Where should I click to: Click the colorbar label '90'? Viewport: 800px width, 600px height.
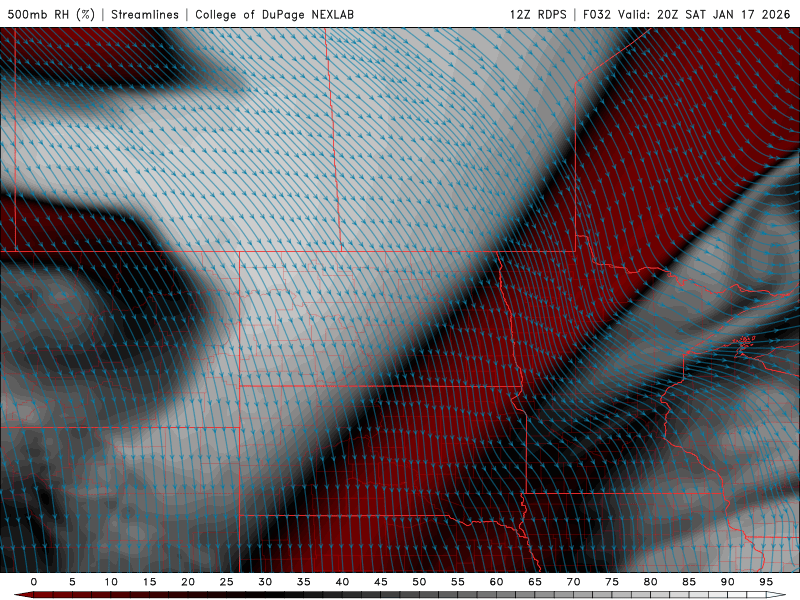pos(727,582)
